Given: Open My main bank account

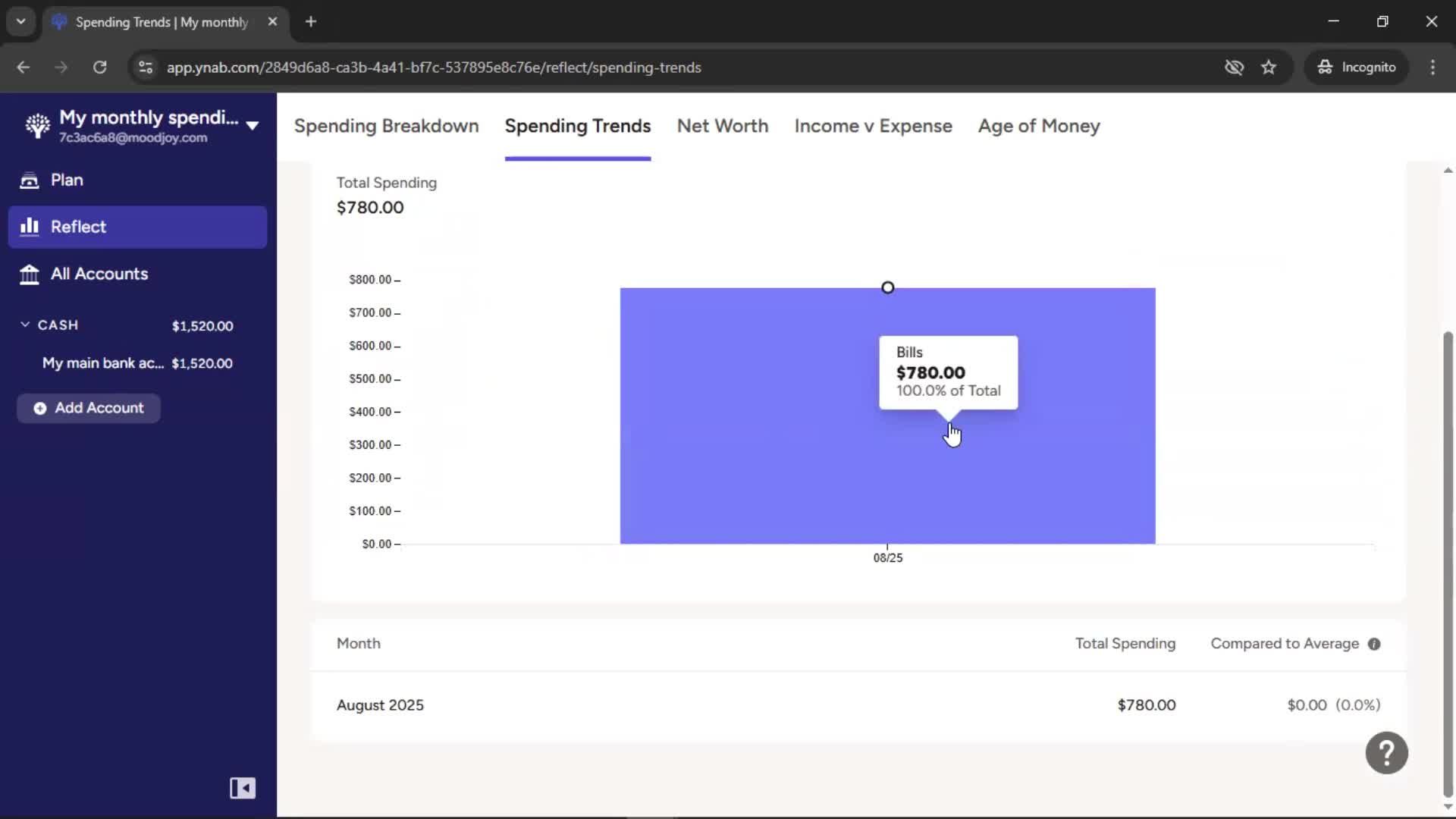Looking at the screenshot, I should coord(137,363).
